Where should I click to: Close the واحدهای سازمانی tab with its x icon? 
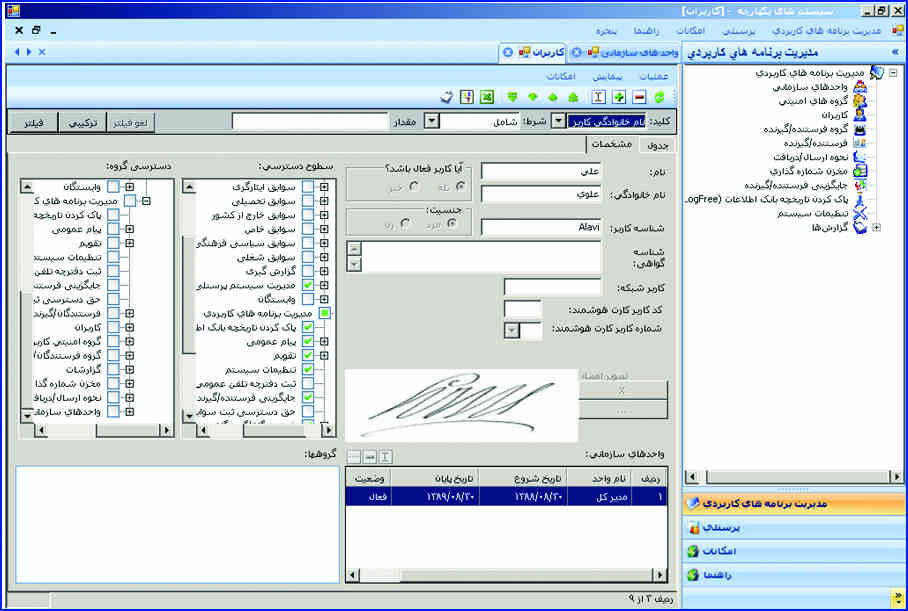pyautogui.click(x=577, y=52)
